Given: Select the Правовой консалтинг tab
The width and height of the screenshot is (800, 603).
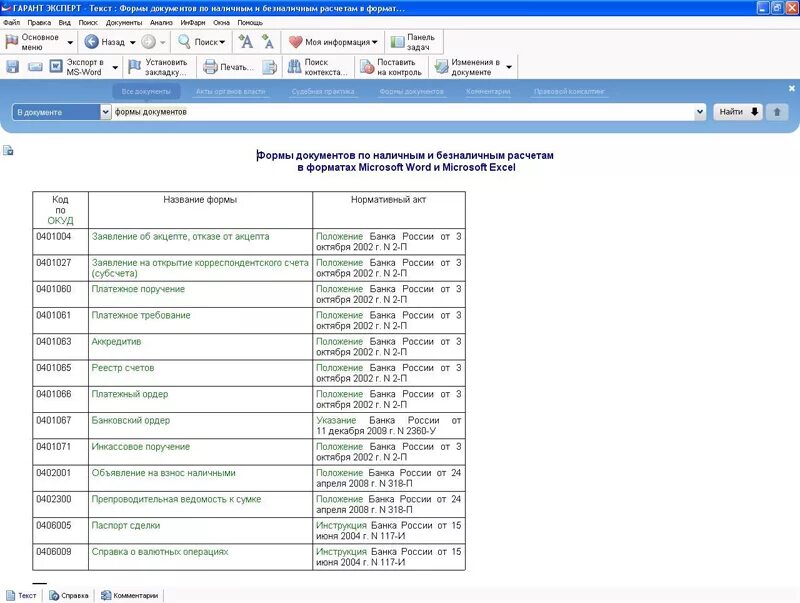Looking at the screenshot, I should (569, 91).
